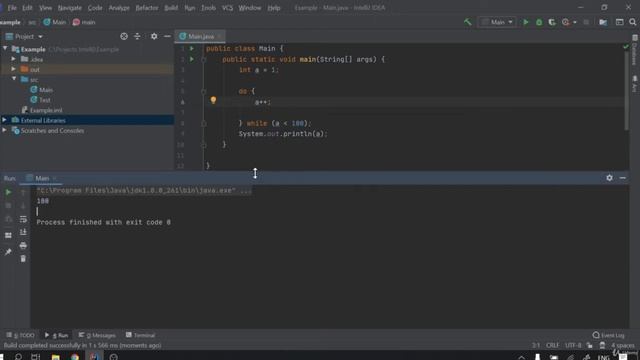The image size is (640, 360).
Task: Click the editor vertical scrollbar
Action: [x=627, y=90]
